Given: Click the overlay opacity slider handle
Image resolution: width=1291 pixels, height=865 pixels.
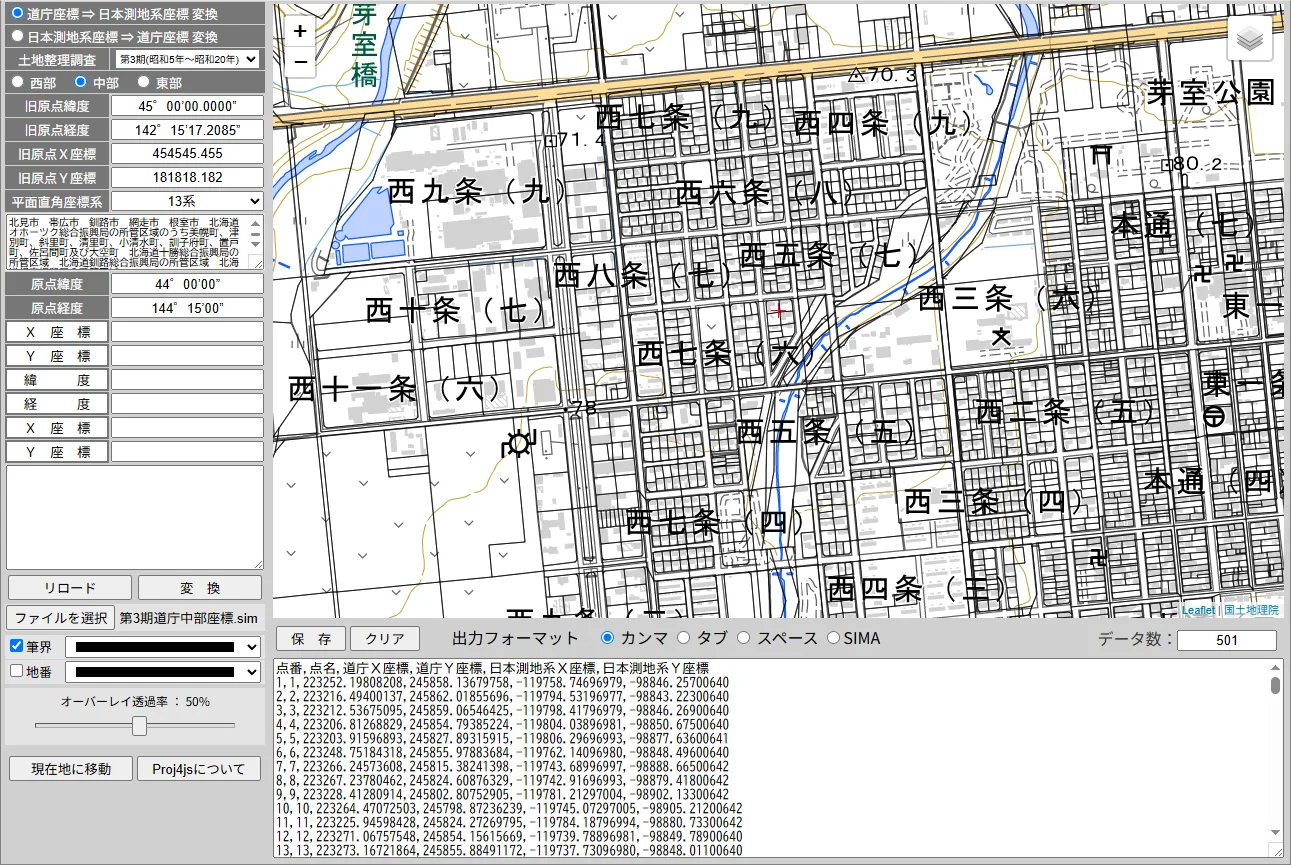Looking at the screenshot, I should coord(140,726).
